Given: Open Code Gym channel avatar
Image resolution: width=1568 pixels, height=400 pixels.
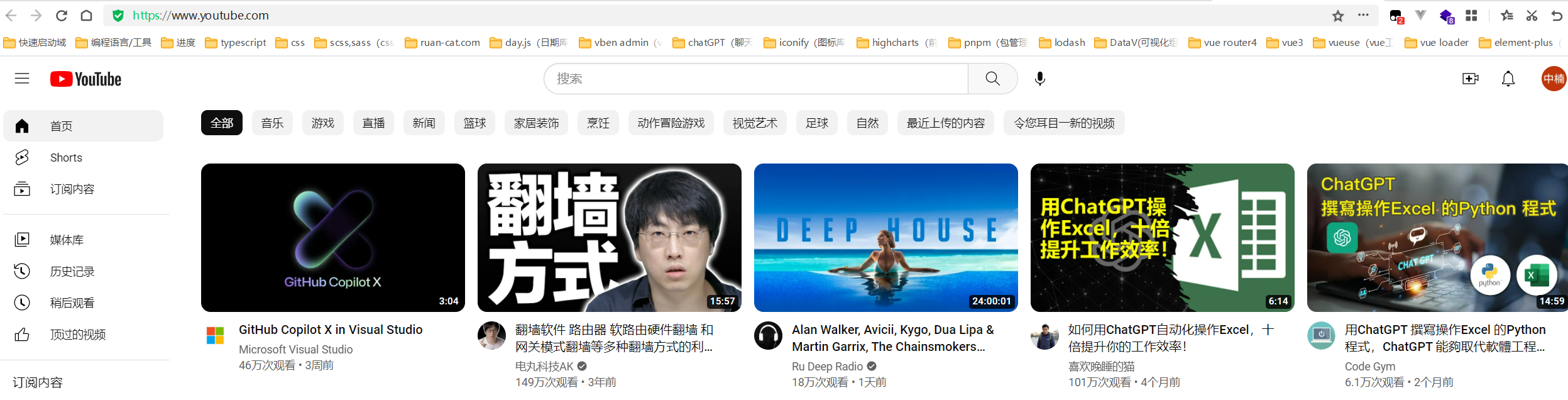Looking at the screenshot, I should tap(1321, 335).
